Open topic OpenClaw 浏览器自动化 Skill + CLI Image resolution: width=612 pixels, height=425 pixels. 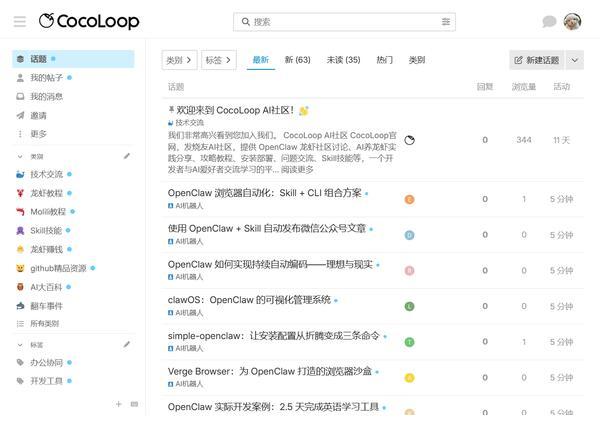click(265, 193)
